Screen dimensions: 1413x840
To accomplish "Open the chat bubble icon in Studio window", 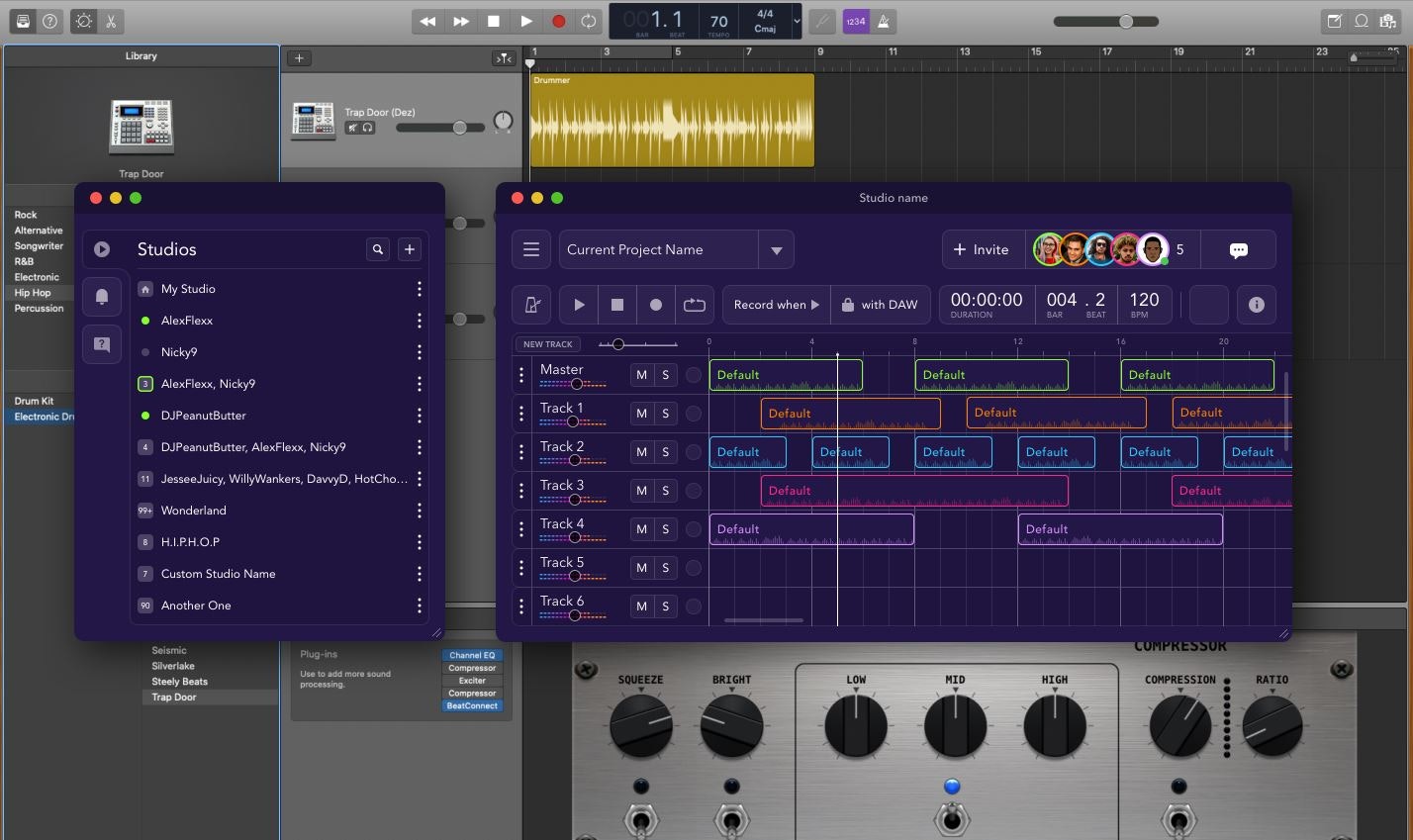I will [1238, 250].
